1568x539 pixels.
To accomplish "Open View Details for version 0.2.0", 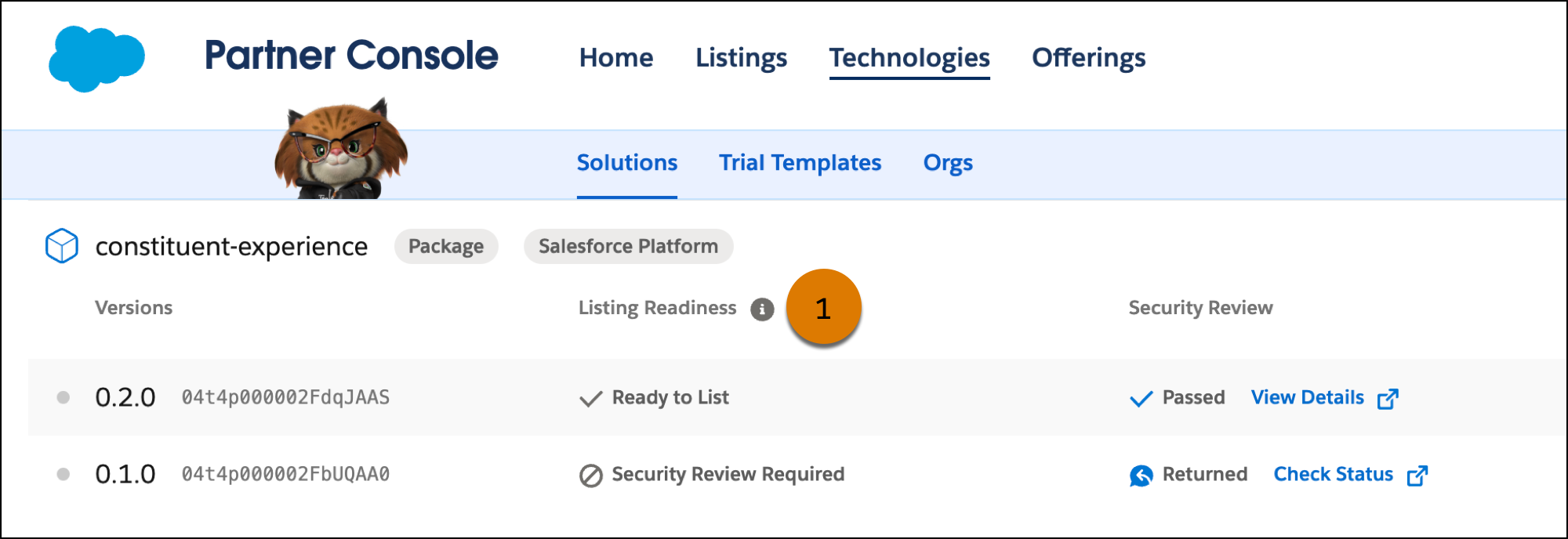I will point(1308,398).
